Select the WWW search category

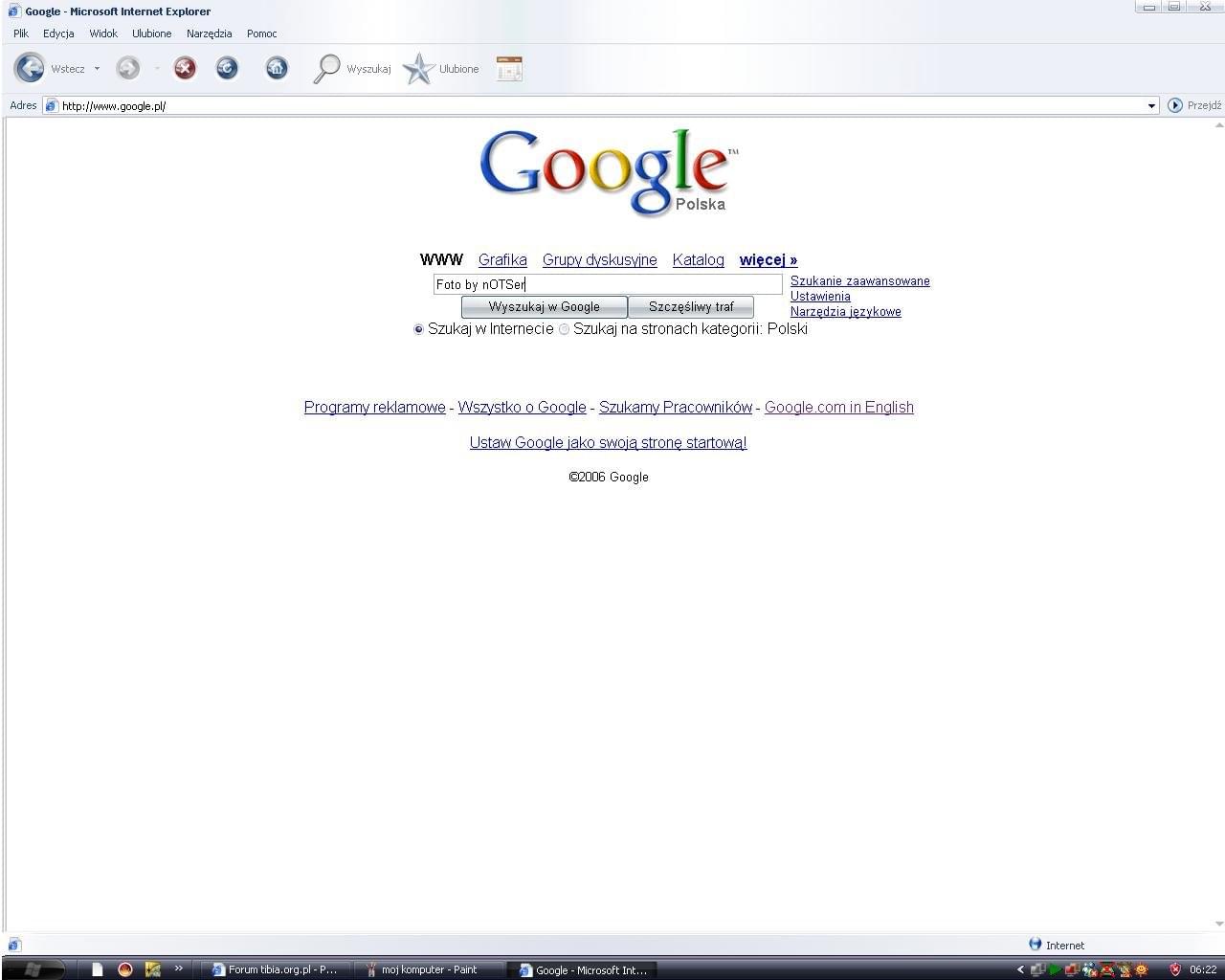pyautogui.click(x=441, y=259)
